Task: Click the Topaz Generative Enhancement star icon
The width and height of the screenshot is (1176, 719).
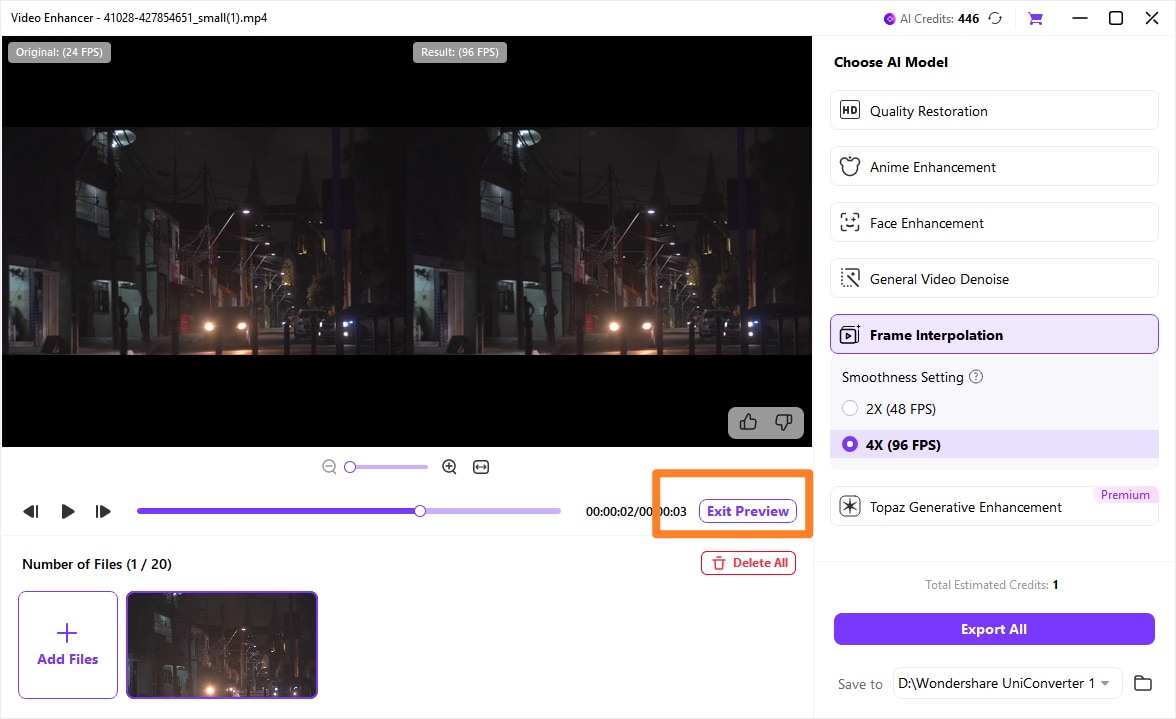Action: pyautogui.click(x=850, y=507)
